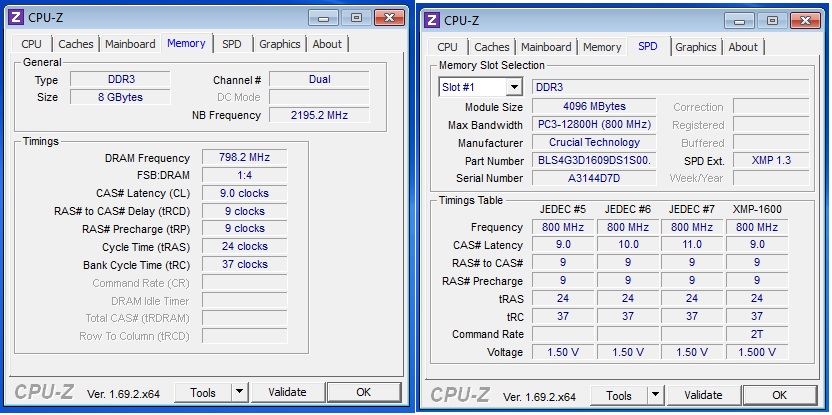Click the JEDEC #5 column header
The image size is (832, 415).
[562, 210]
